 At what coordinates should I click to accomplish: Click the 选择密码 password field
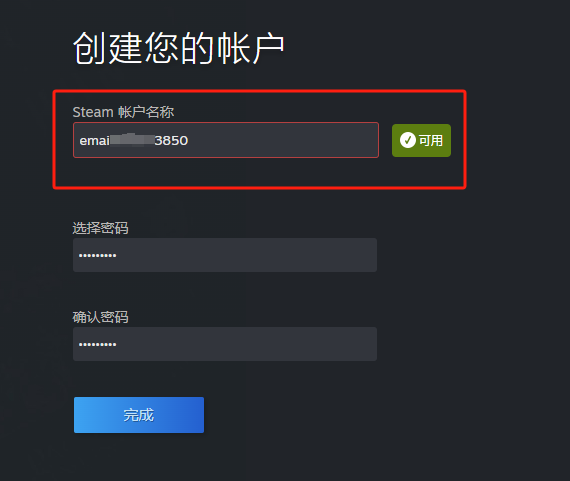click(x=225, y=255)
